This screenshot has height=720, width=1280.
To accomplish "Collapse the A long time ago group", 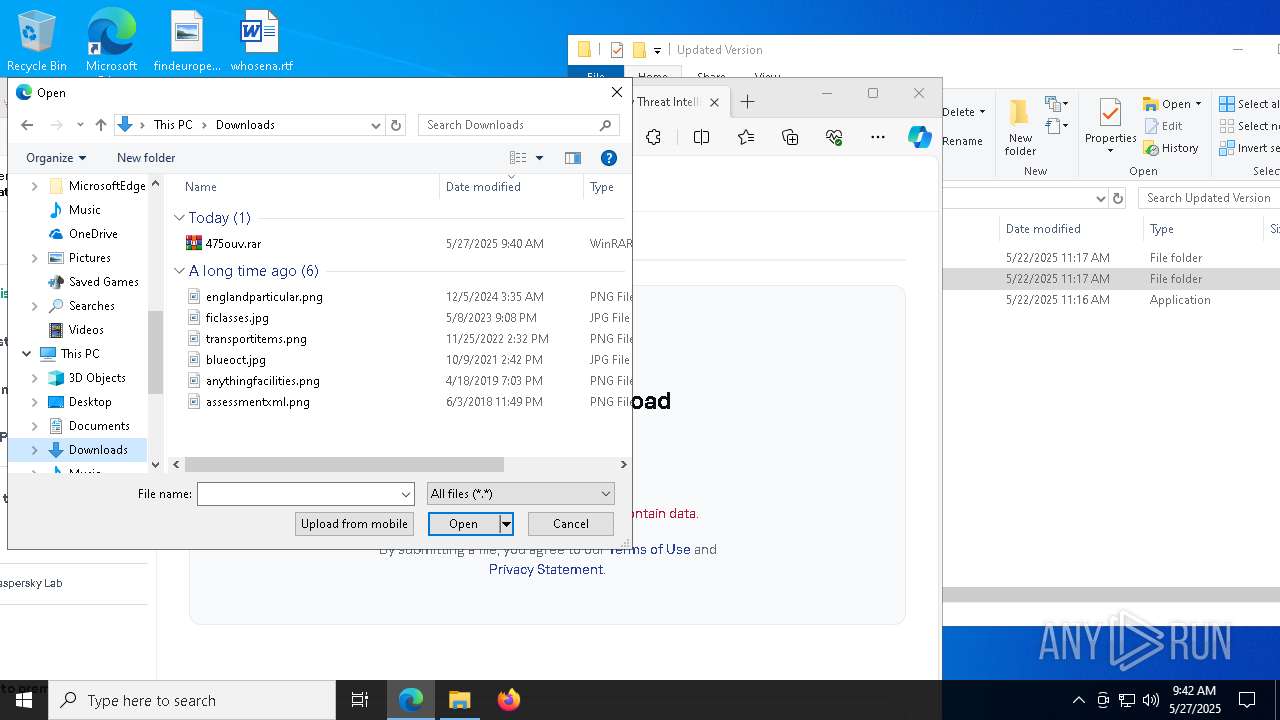I will click(x=179, y=271).
